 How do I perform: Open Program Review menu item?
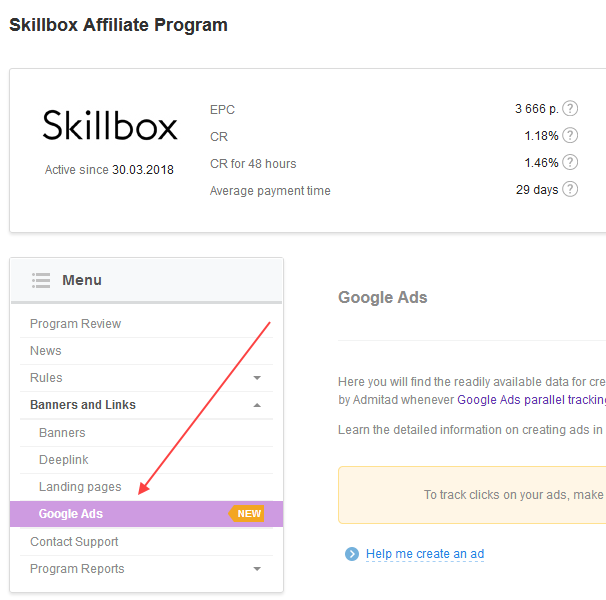(x=146, y=324)
